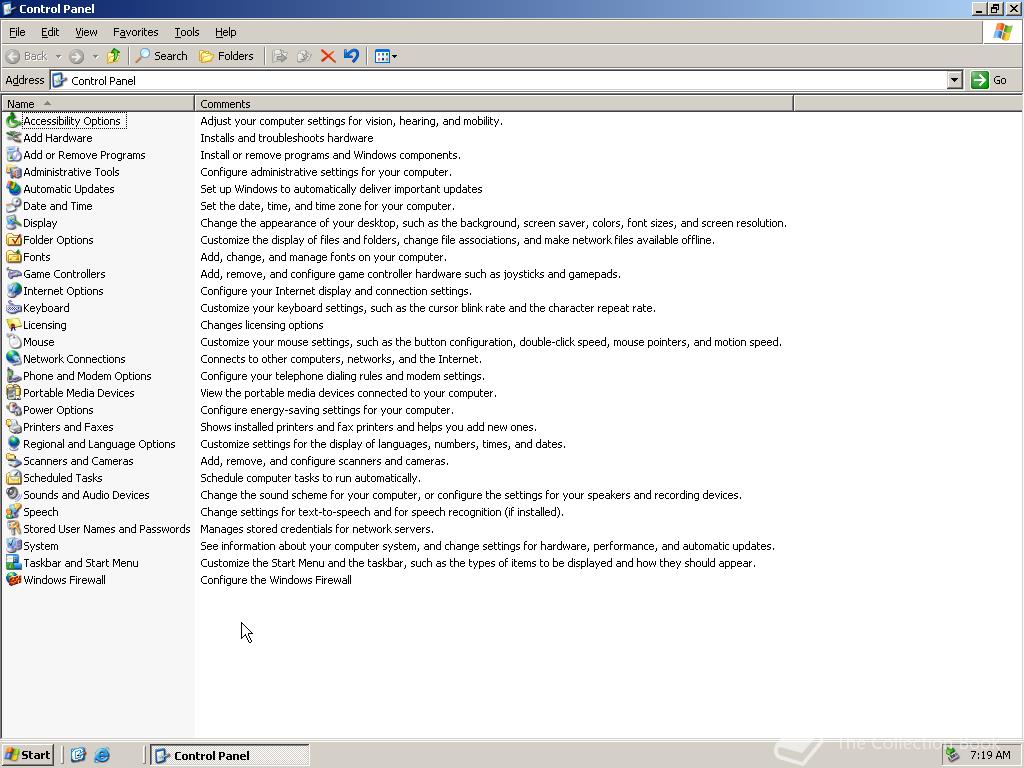Click the Show Desktop Quick Launch icon
Viewport: 1024px width, 768px height.
[x=78, y=756]
